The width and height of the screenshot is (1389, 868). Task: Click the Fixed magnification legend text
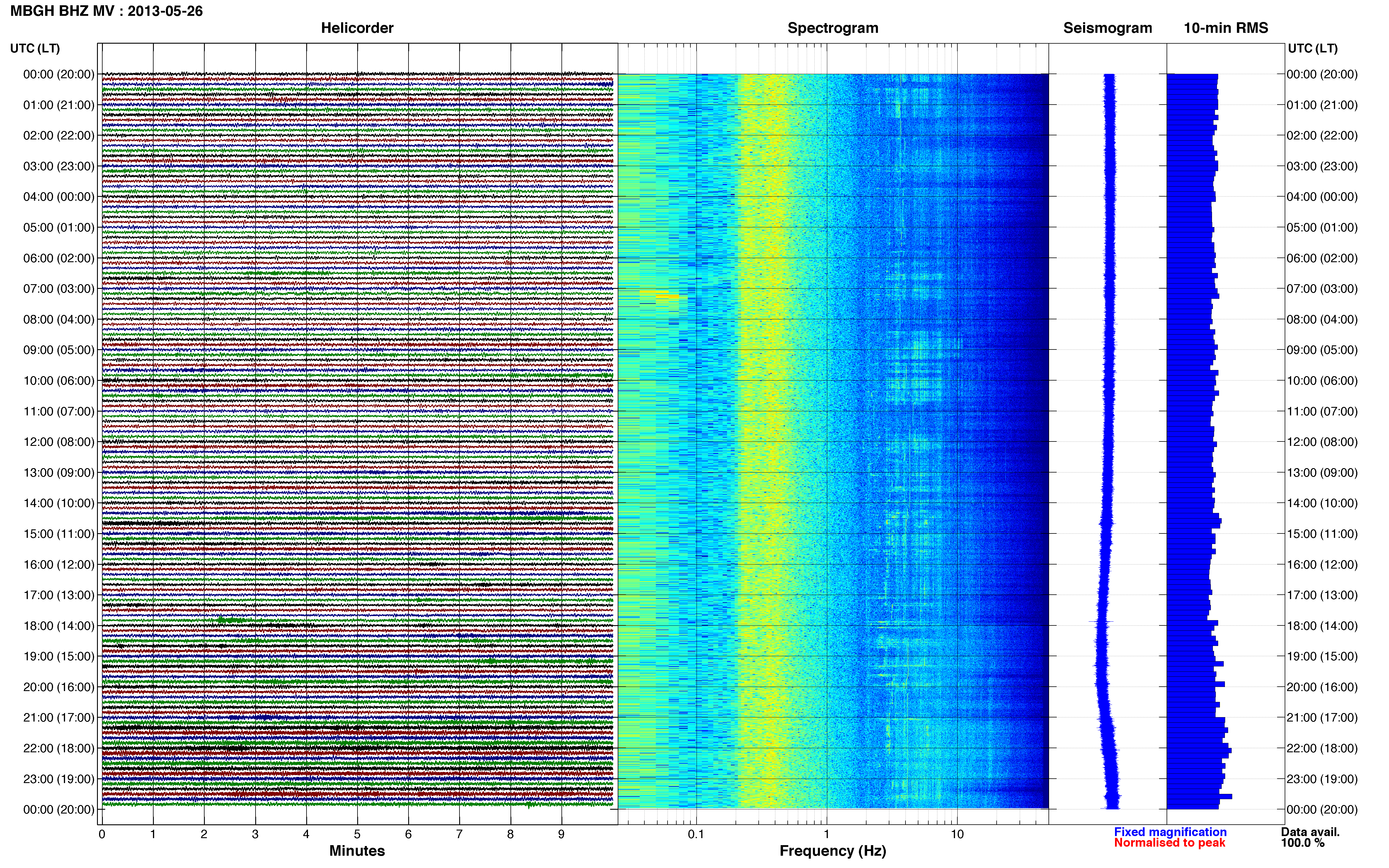click(x=1170, y=832)
